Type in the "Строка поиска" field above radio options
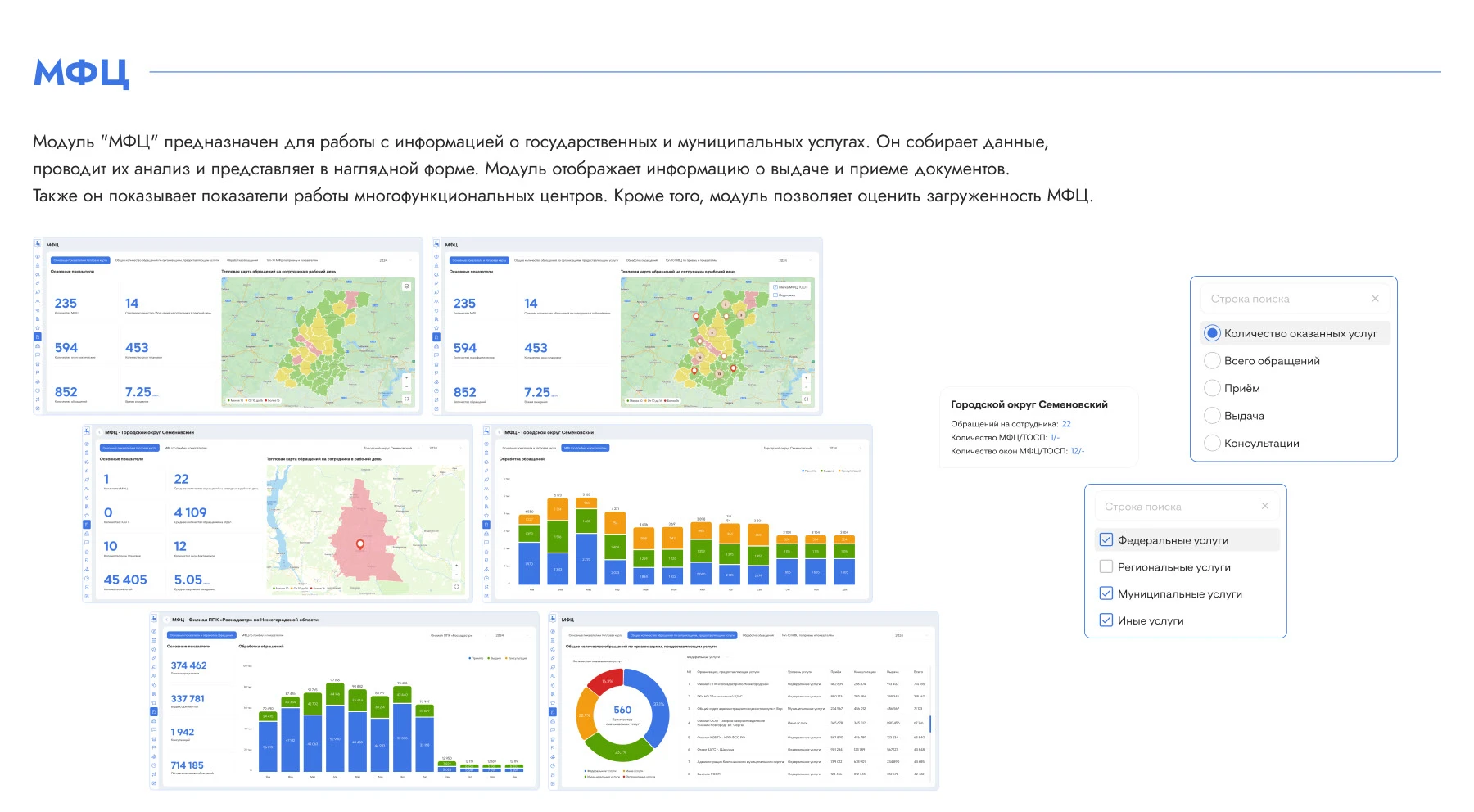The image size is (1474, 812). pyautogui.click(x=1282, y=299)
